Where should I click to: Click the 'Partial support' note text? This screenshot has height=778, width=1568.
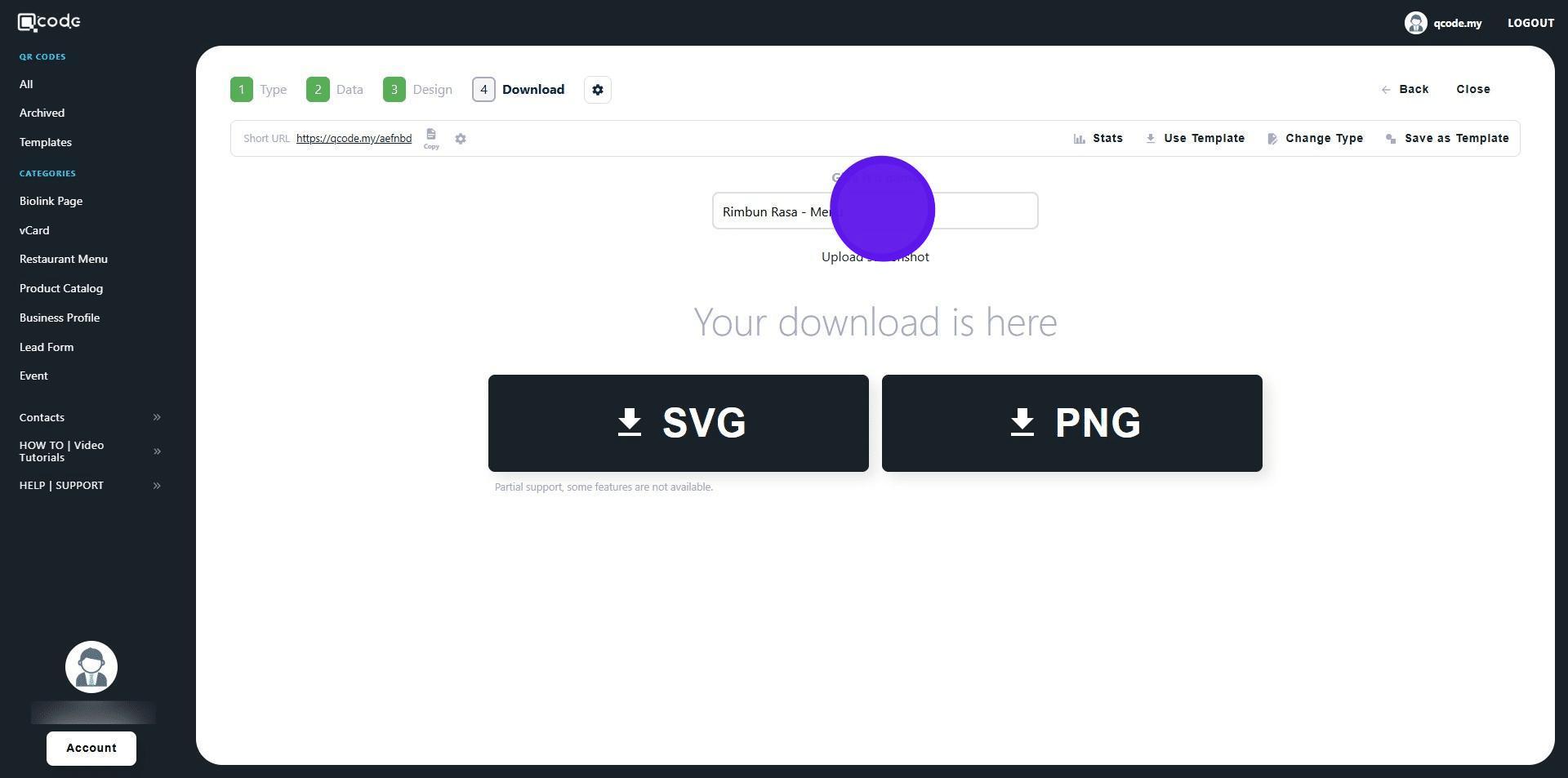click(x=604, y=487)
